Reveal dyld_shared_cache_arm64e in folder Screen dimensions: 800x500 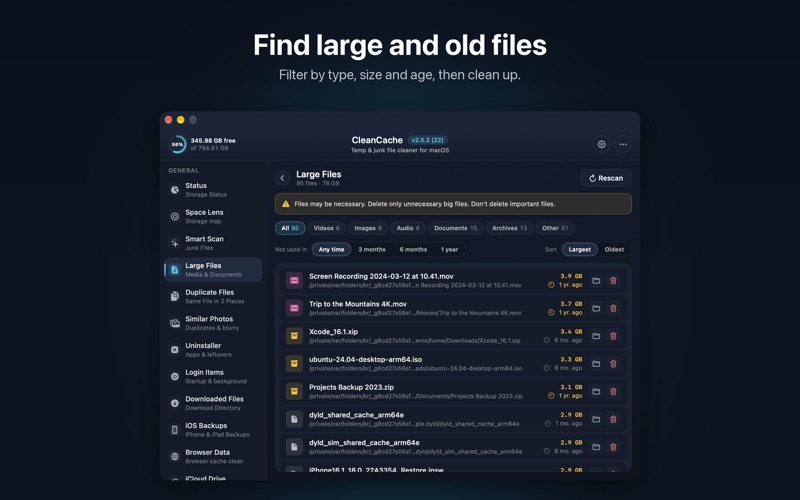[x=596, y=419]
